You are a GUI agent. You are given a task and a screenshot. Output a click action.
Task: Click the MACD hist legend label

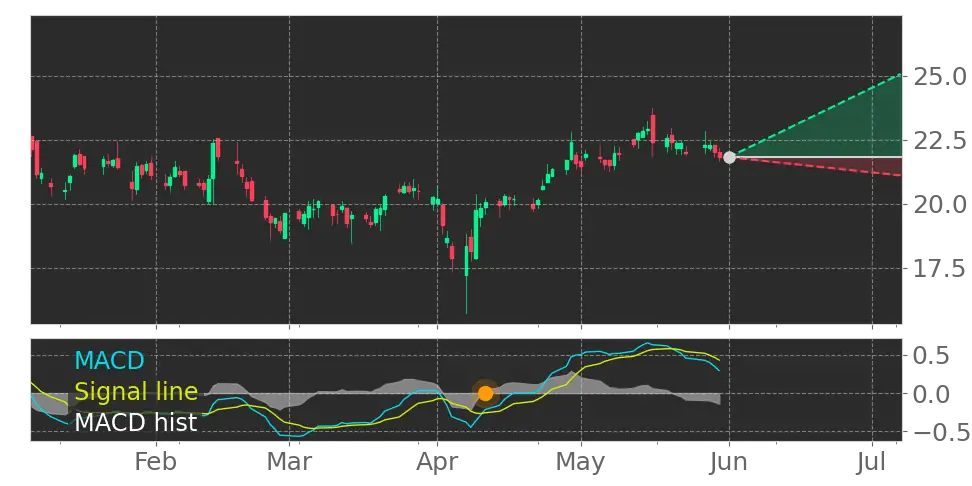click(x=136, y=422)
